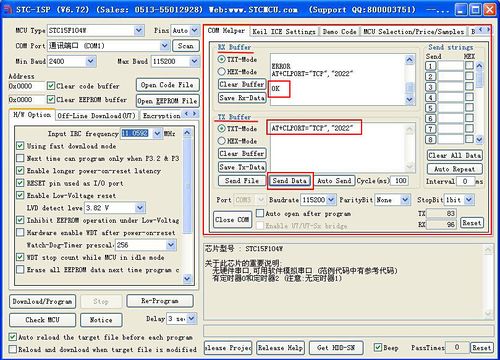Toggle Clear code buffer checkbox

click(x=51, y=86)
